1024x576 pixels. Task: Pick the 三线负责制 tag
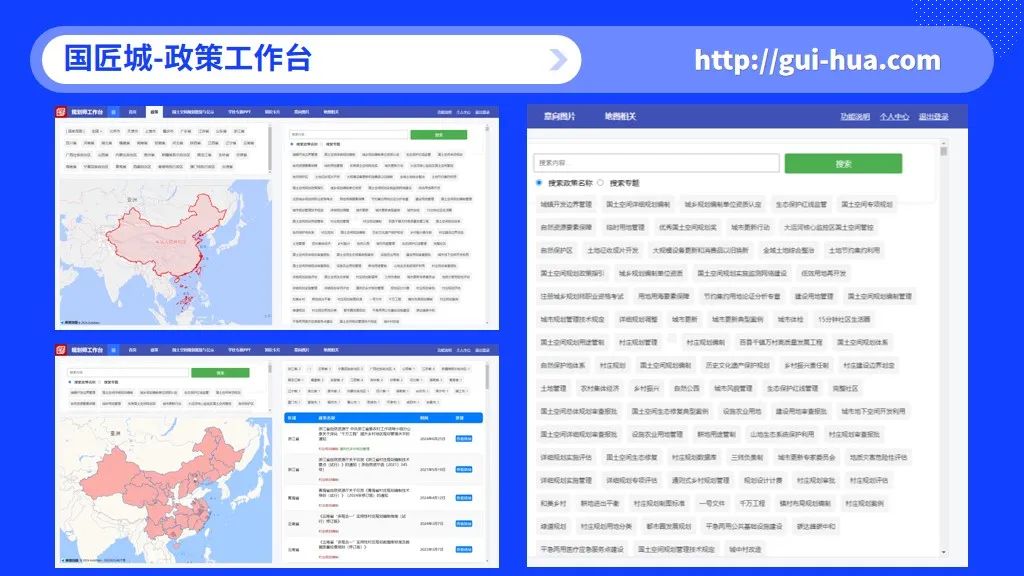click(746, 457)
